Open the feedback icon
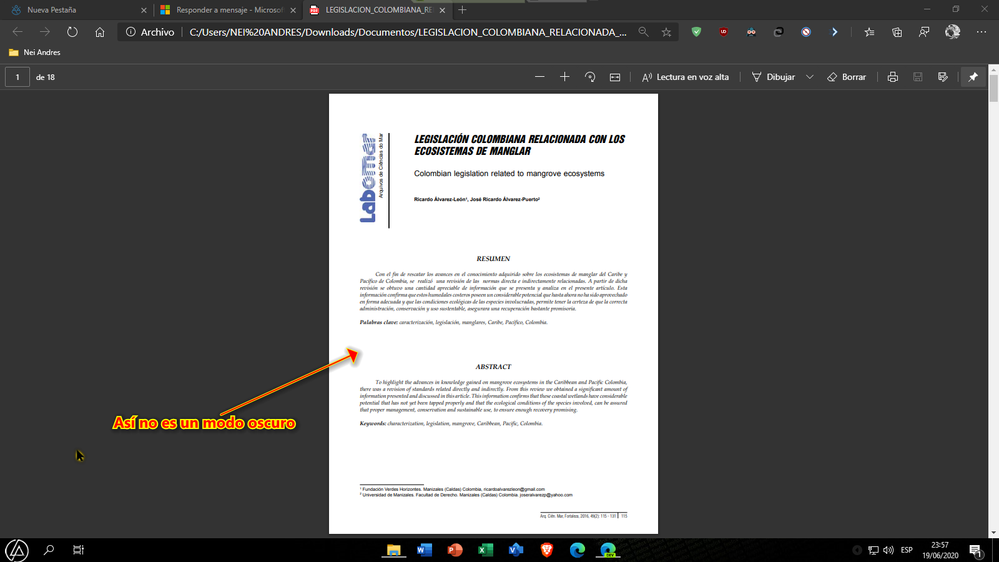The image size is (999, 562). point(924,32)
